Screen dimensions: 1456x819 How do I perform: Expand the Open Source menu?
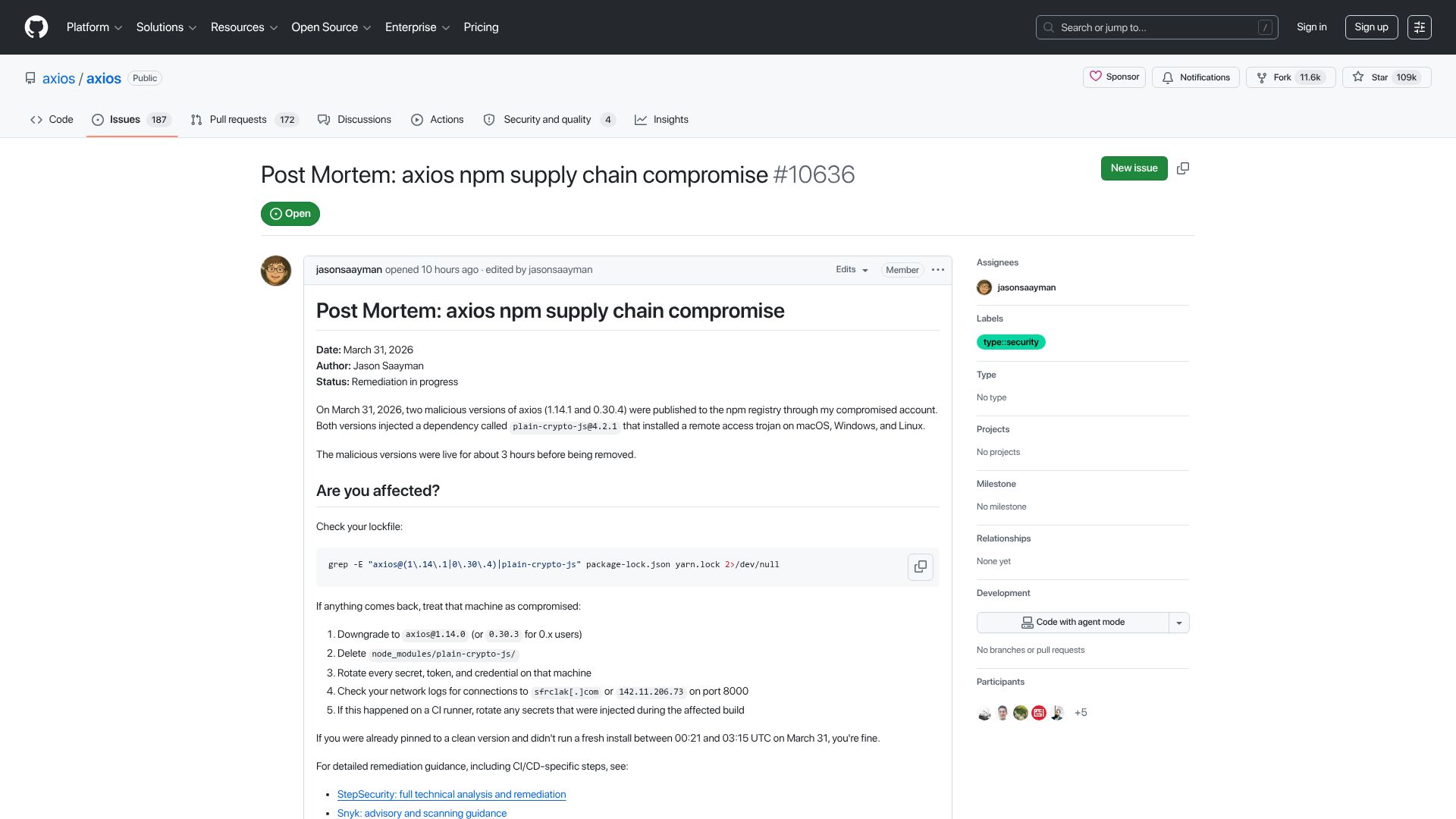click(331, 27)
